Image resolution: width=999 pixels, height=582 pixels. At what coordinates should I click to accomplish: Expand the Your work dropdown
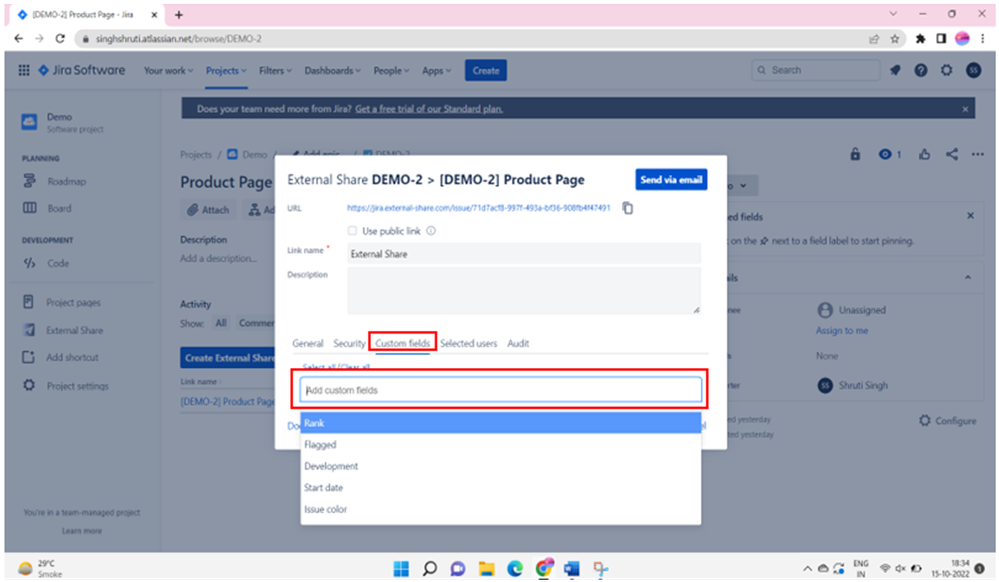pos(168,71)
